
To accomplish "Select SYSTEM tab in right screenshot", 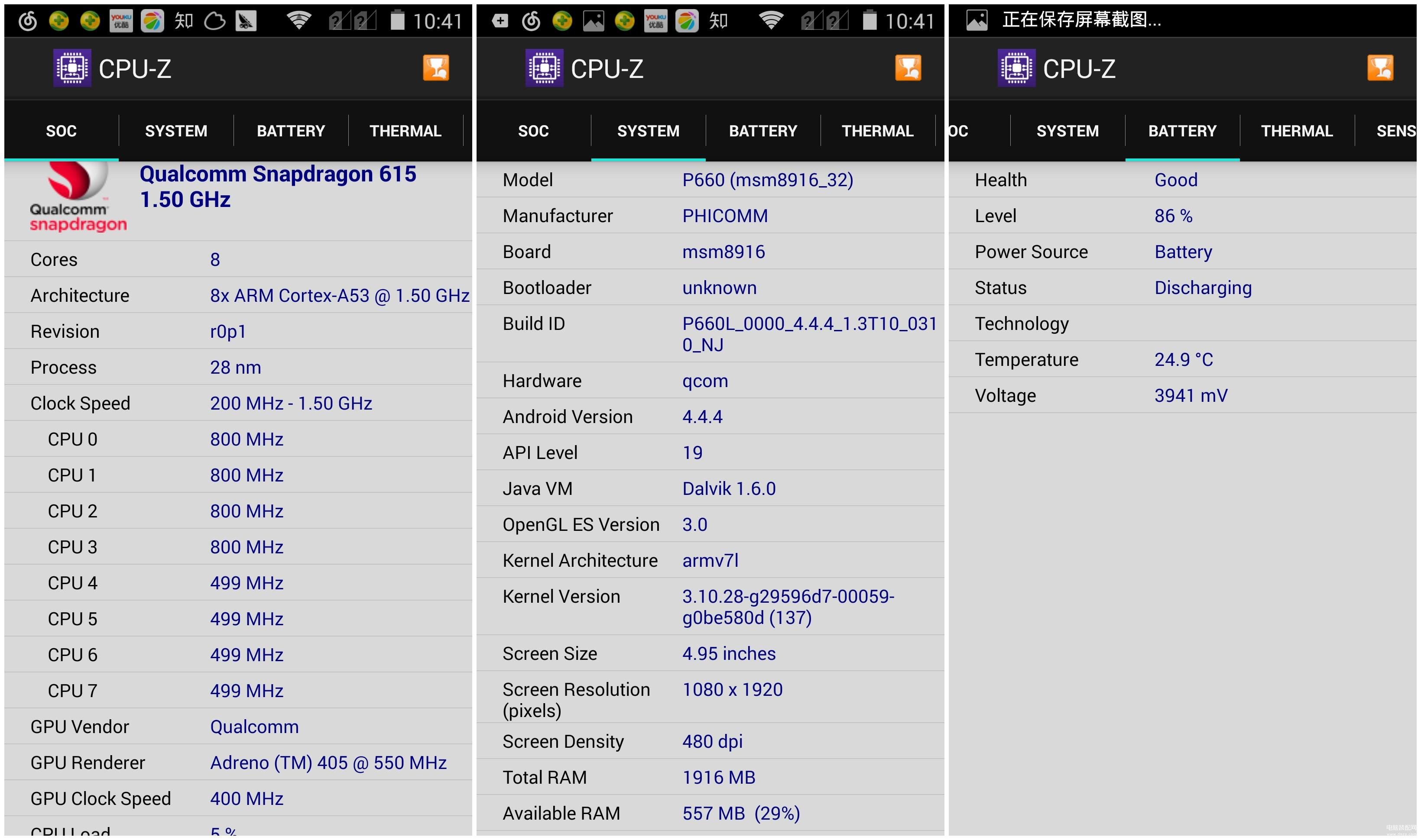I will (x=1067, y=131).
